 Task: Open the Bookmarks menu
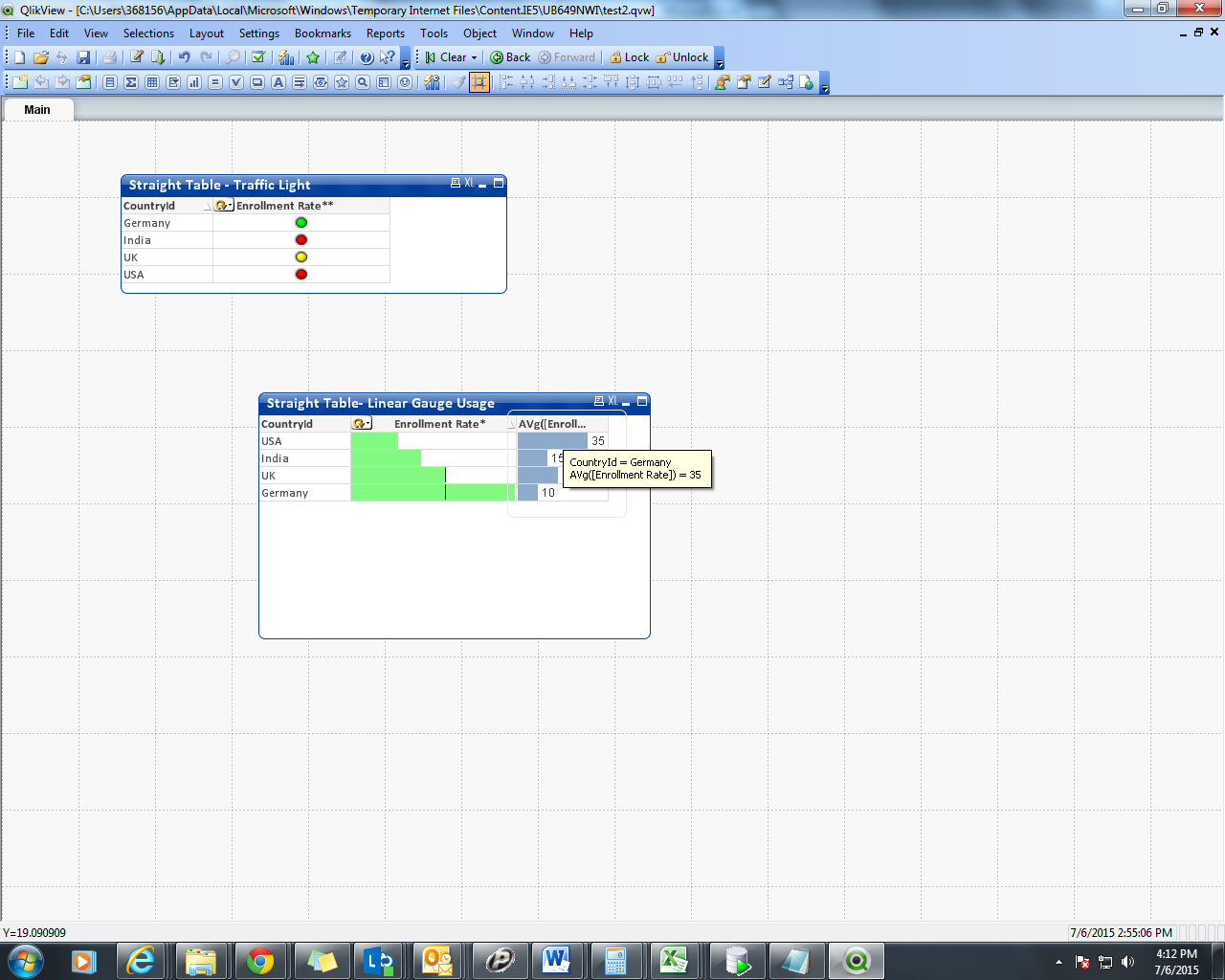323,33
